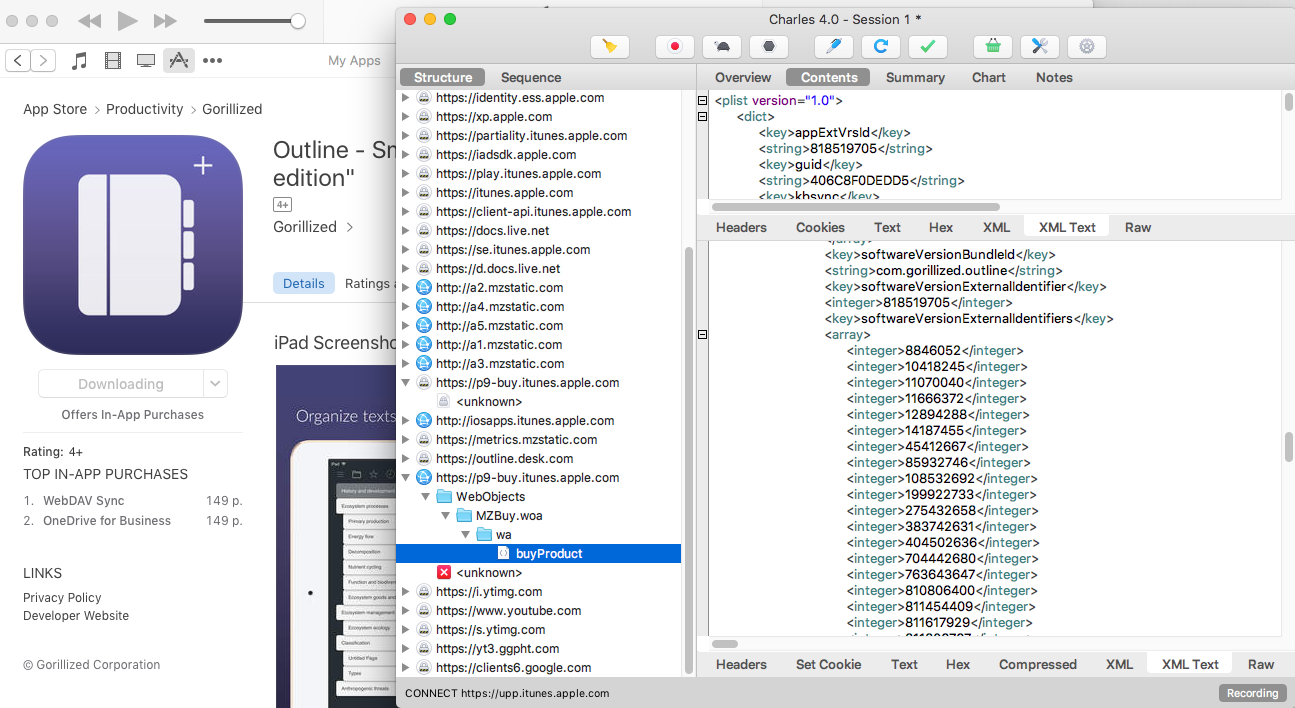Click the Structure tree vertical scrollbar
Screen dimensions: 1295x708
click(687, 460)
